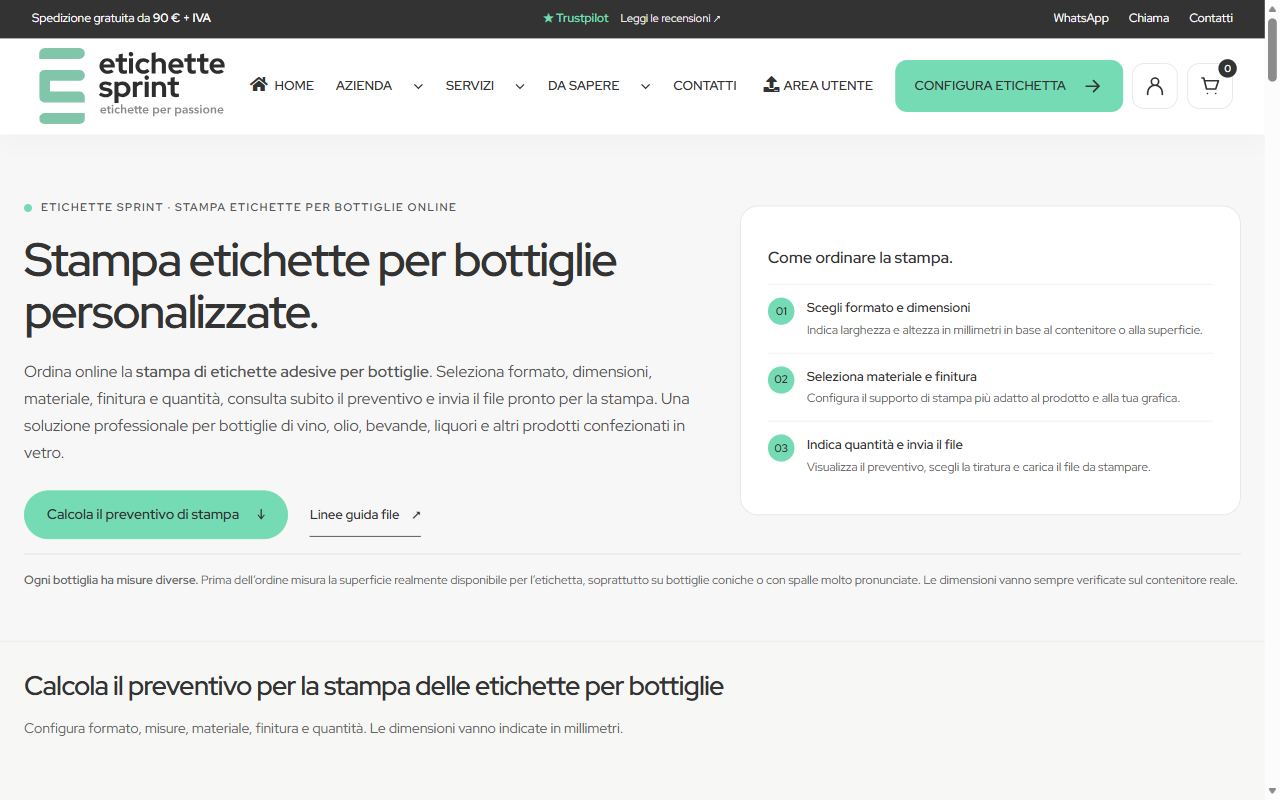Click the Indica quantità e invia il file title
1280x800 pixels.
tap(885, 445)
